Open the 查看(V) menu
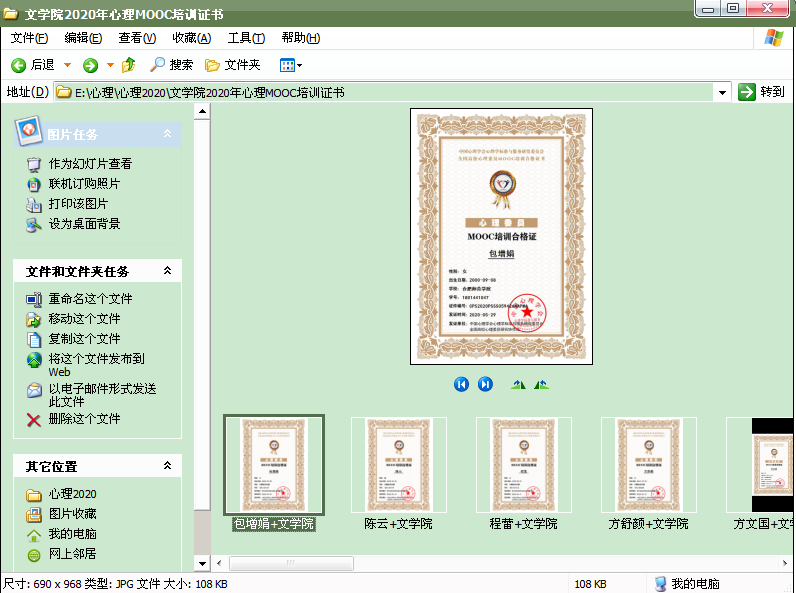This screenshot has height=593, width=796. coord(137,38)
